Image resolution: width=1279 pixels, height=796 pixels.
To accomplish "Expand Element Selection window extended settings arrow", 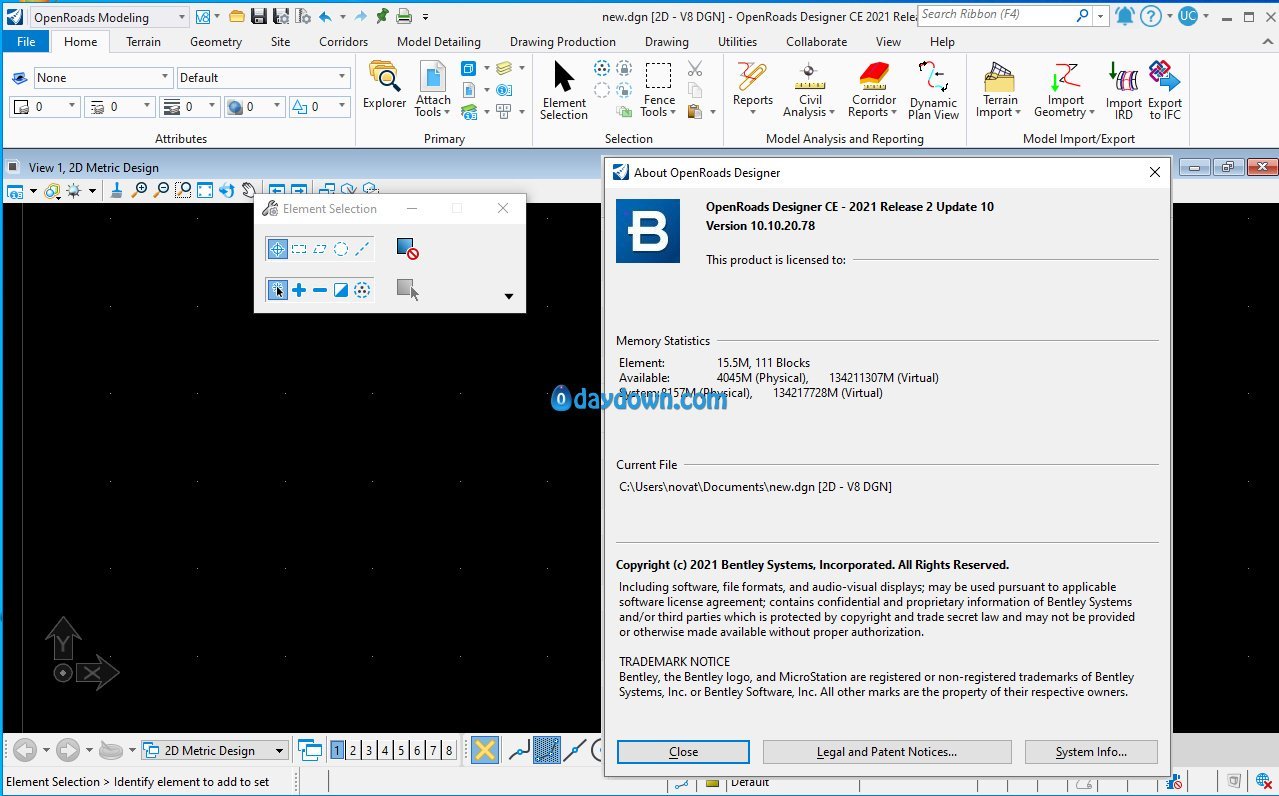I will [508, 296].
